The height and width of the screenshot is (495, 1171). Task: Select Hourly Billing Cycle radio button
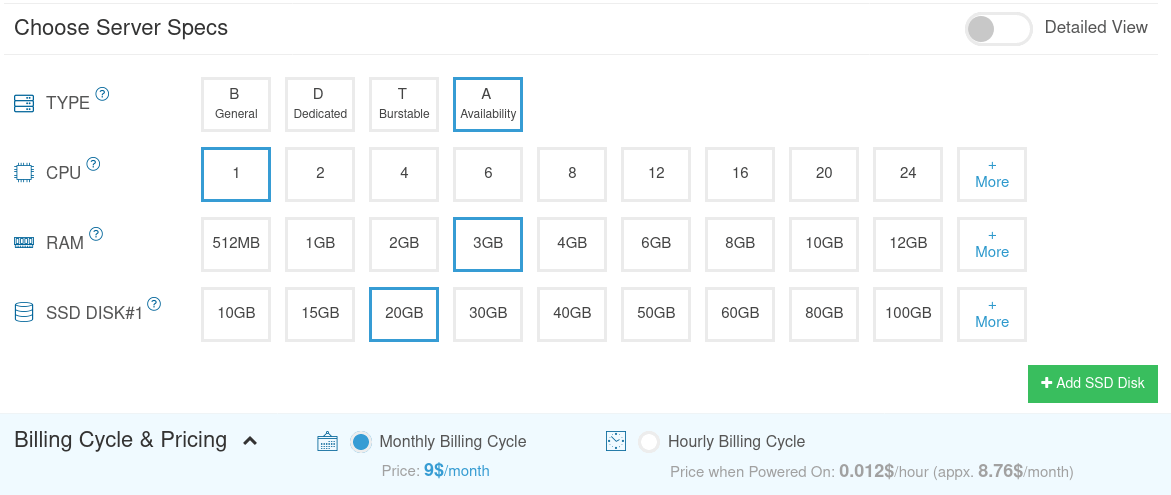(x=649, y=441)
